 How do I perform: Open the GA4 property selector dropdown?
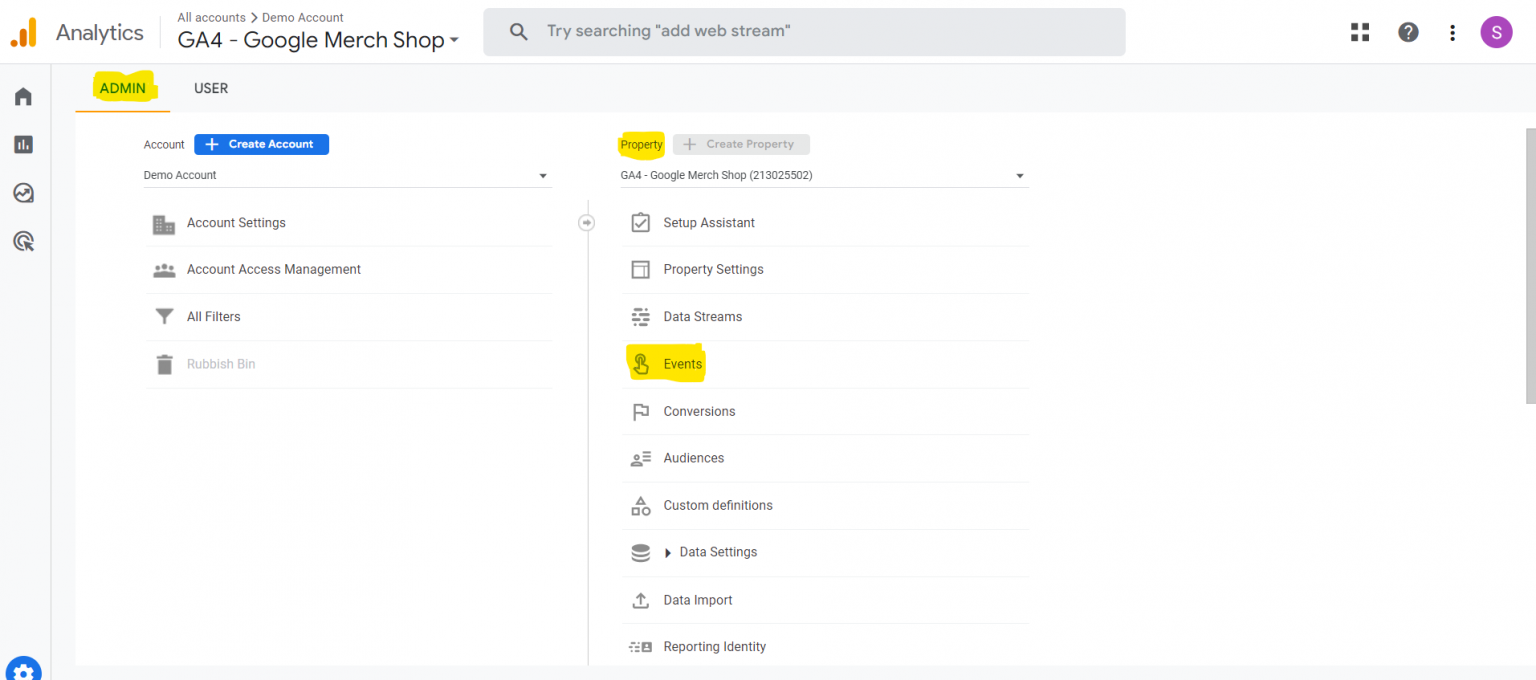pos(823,175)
